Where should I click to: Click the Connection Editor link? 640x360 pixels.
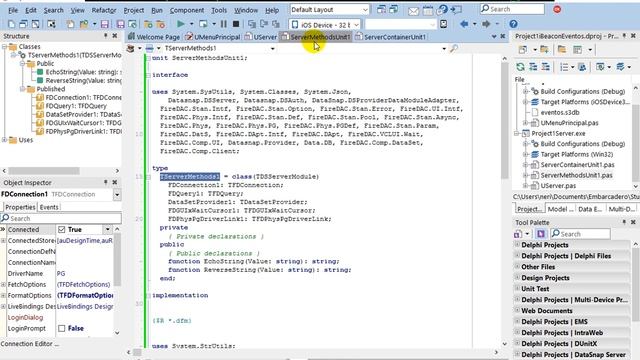tap(29, 344)
